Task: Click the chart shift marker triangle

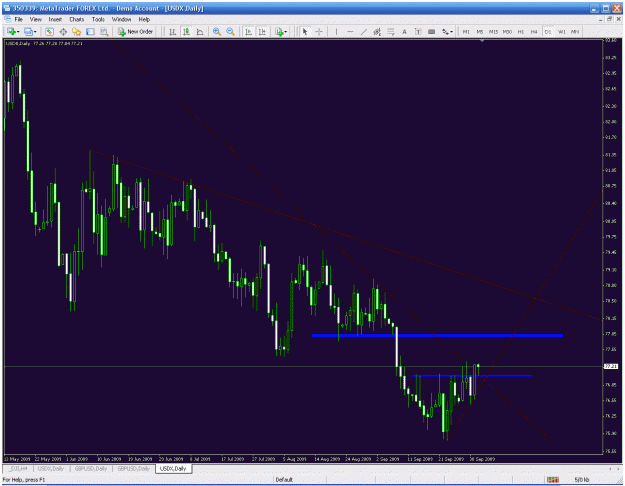Action: click(482, 41)
